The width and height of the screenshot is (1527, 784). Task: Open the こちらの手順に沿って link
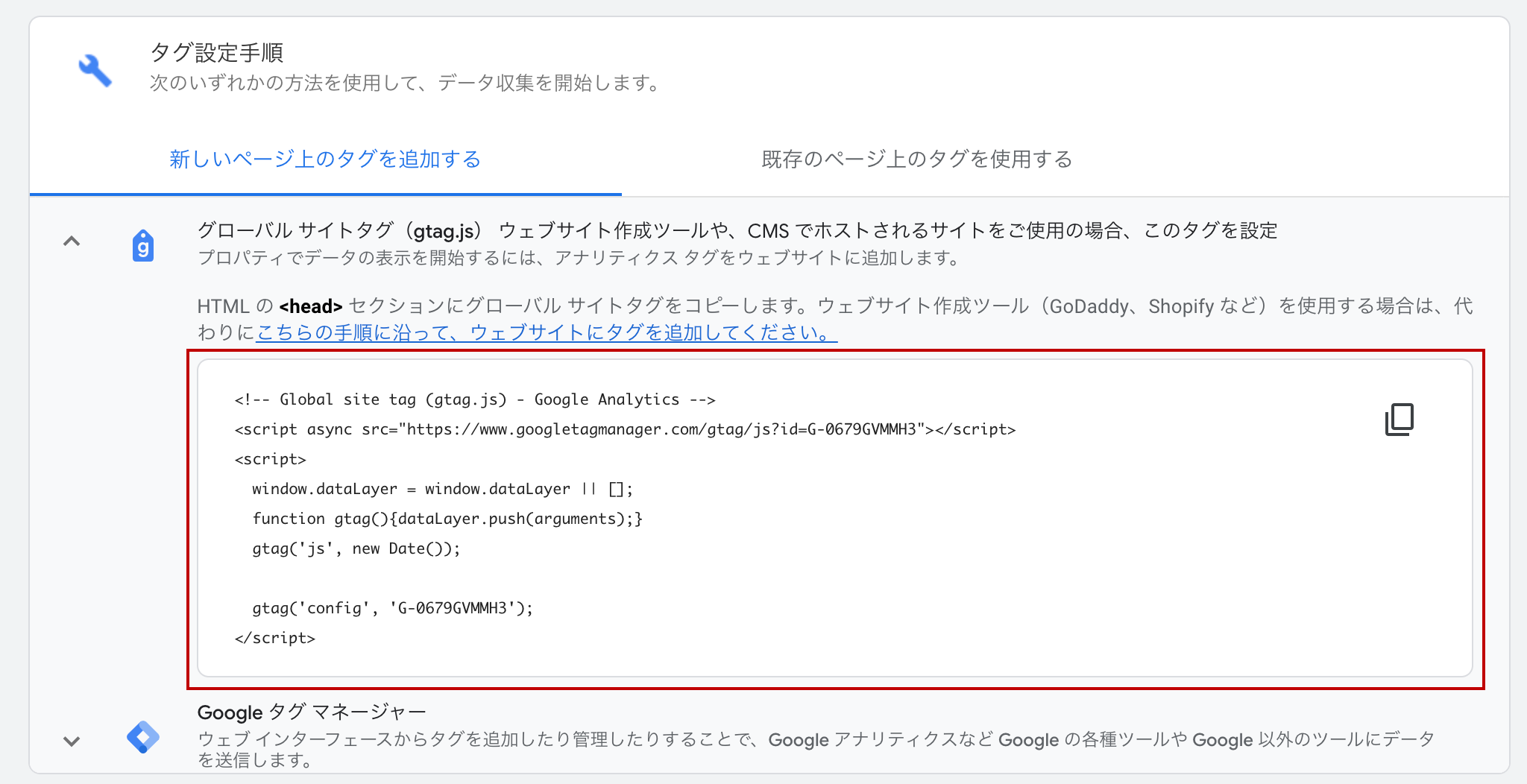click(547, 332)
